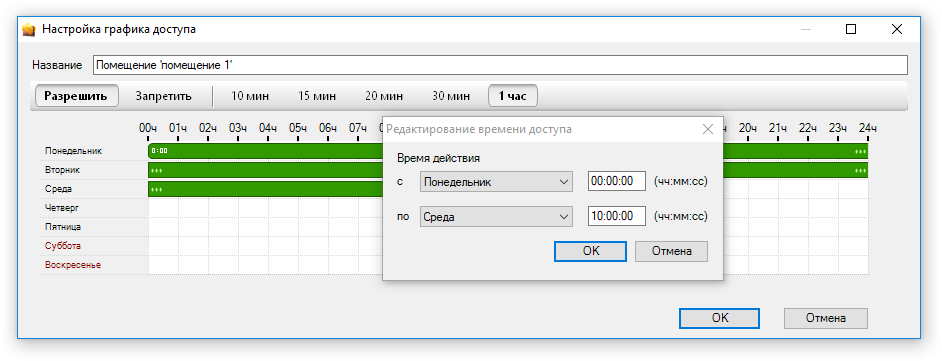Click the Название text field
The height and width of the screenshot is (361, 942).
pyautogui.click(x=500, y=65)
